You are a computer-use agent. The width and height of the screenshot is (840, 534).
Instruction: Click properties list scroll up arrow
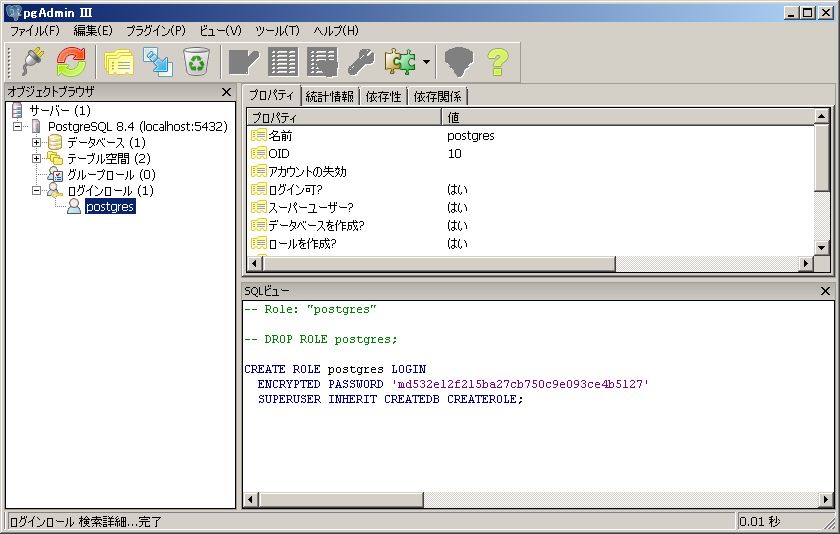[822, 116]
